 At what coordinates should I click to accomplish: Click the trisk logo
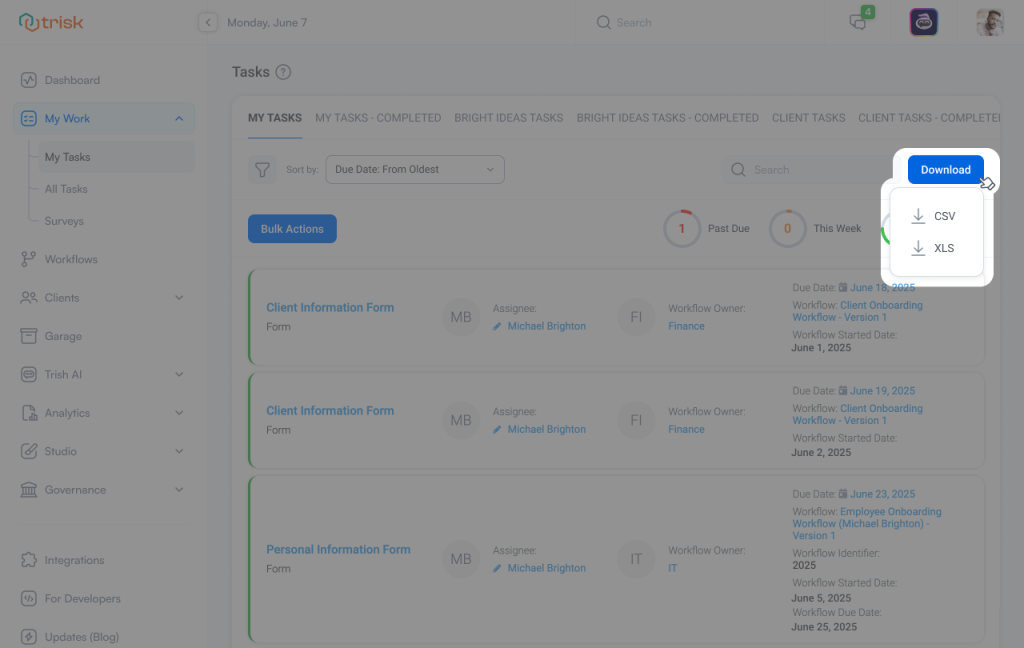(x=51, y=22)
